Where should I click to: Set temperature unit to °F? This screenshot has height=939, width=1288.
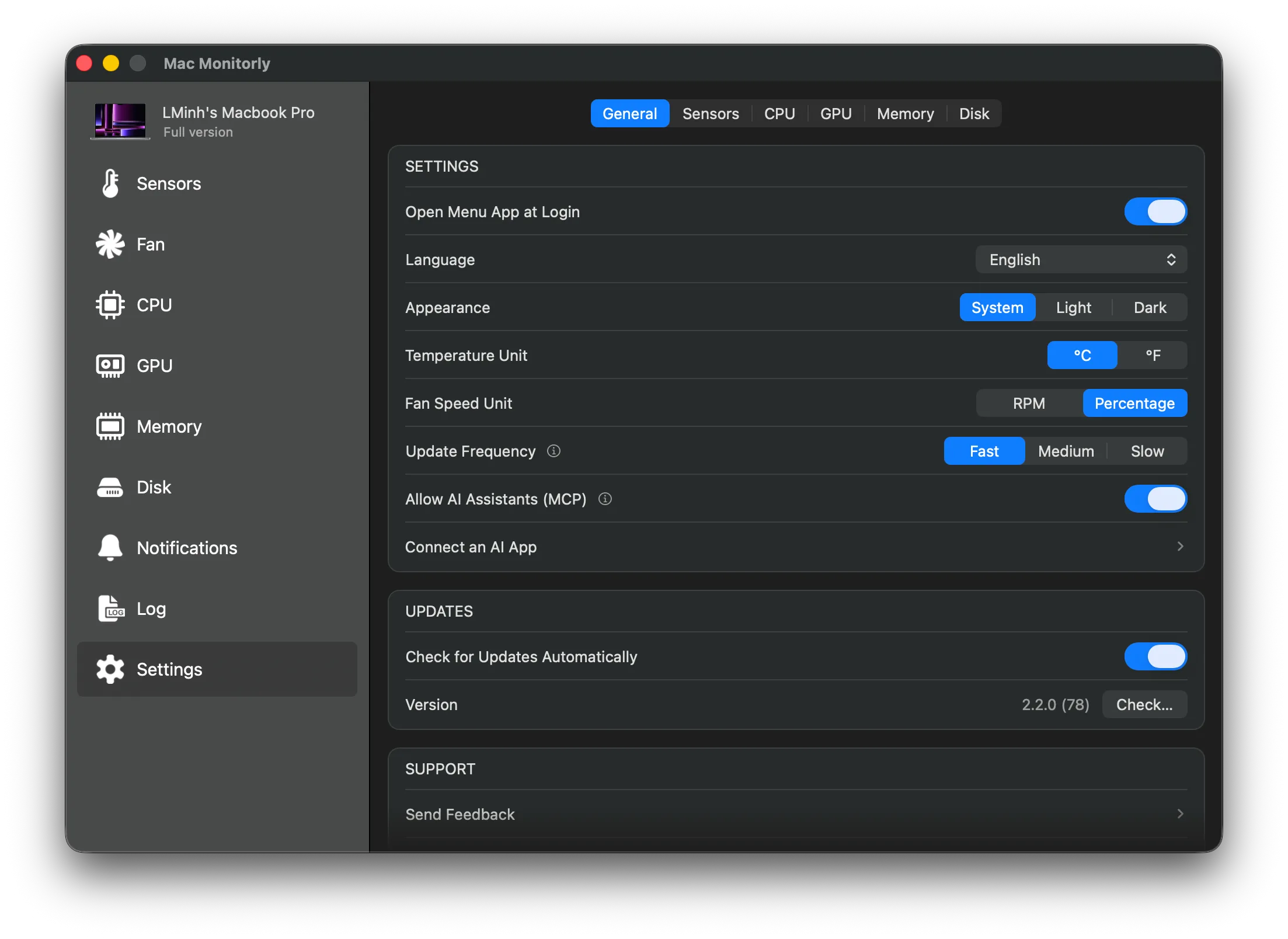point(1152,355)
